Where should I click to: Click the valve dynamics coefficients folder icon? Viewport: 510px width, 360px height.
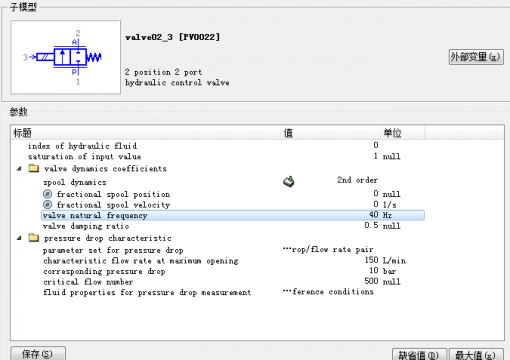click(34, 168)
